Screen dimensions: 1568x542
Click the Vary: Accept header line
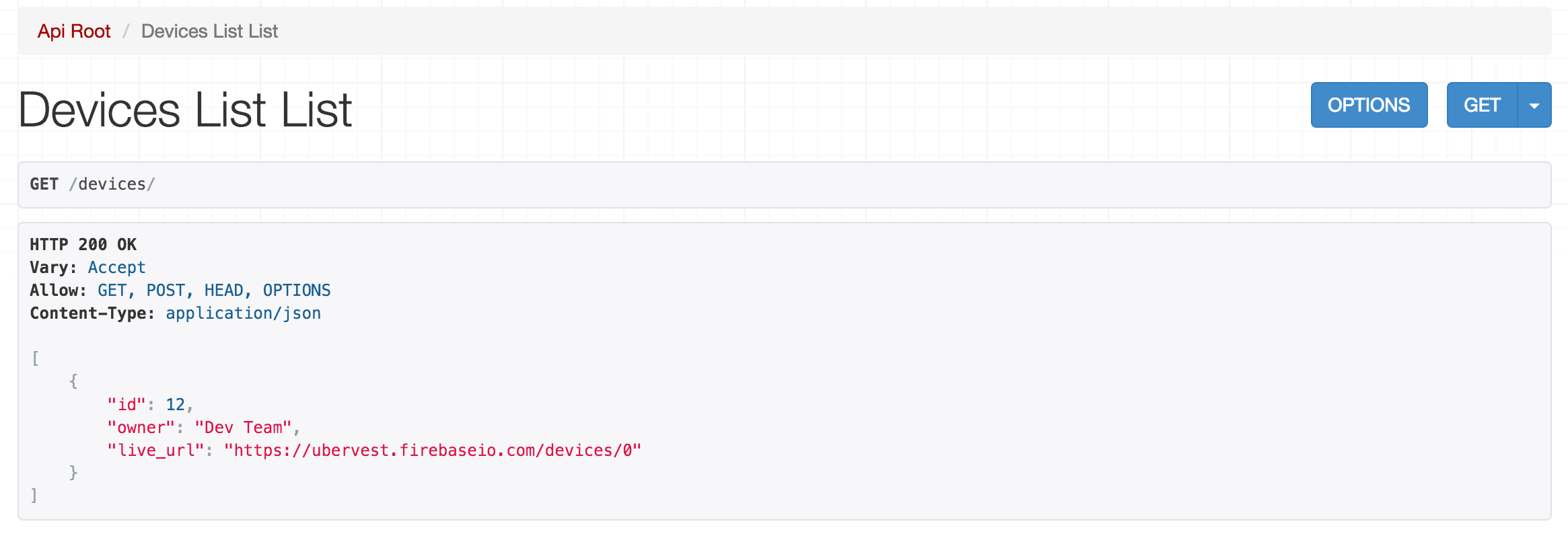pos(87,268)
